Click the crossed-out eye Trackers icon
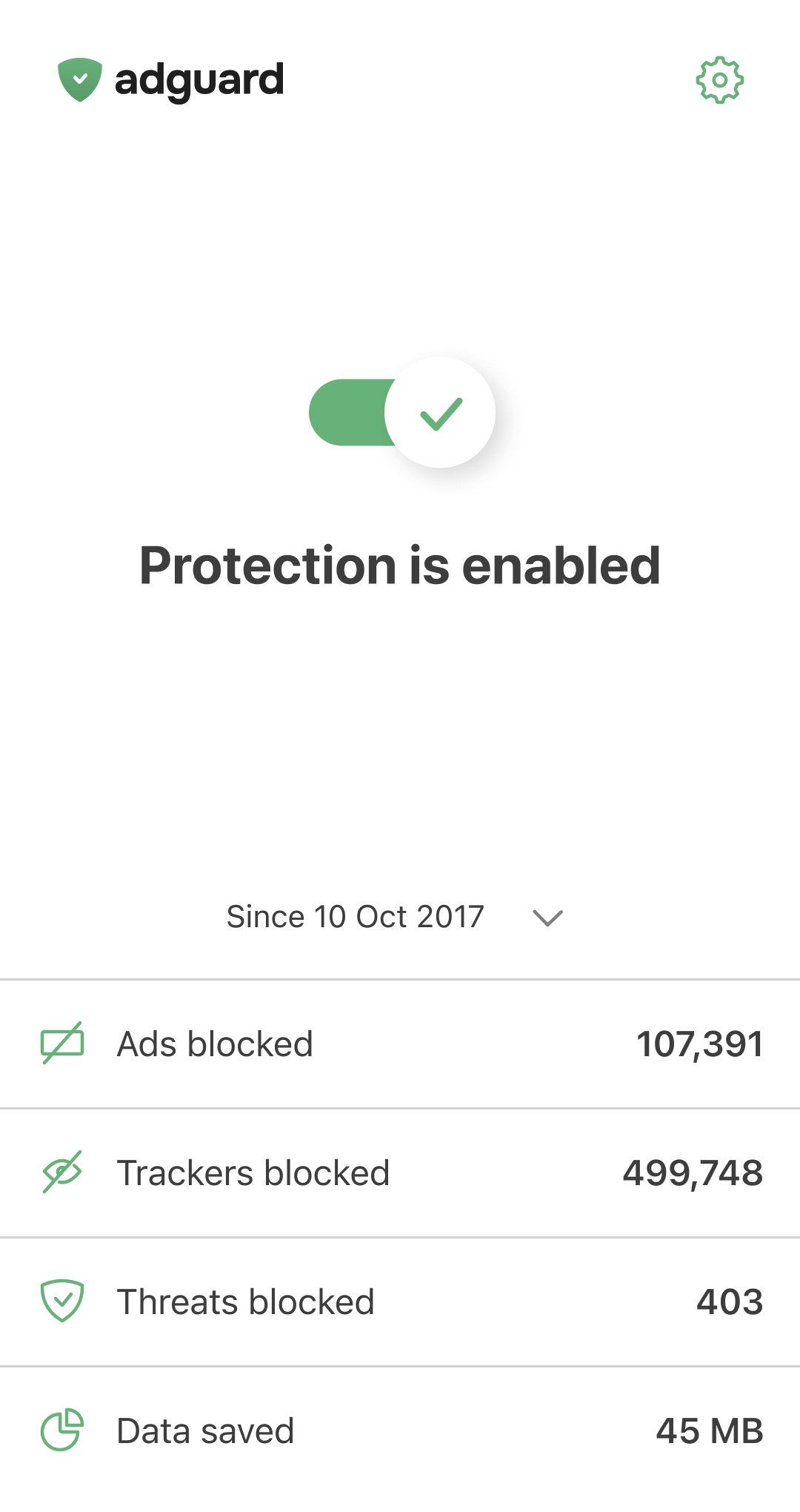Screen dimensions: 800x1512 tap(62, 1173)
